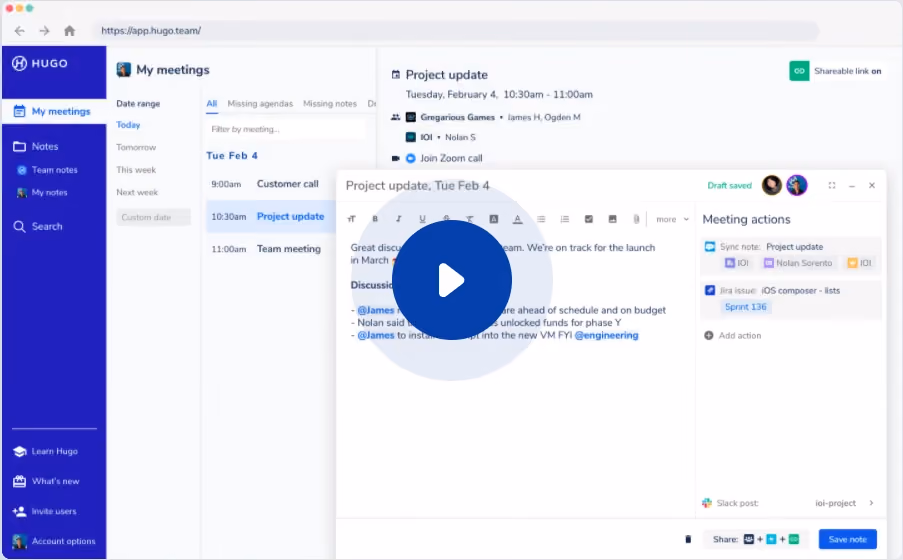Toggle bold formatting

point(375,219)
